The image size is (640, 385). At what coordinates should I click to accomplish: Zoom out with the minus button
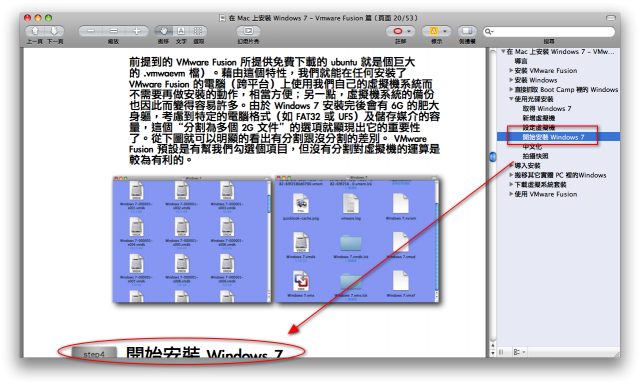click(x=91, y=31)
